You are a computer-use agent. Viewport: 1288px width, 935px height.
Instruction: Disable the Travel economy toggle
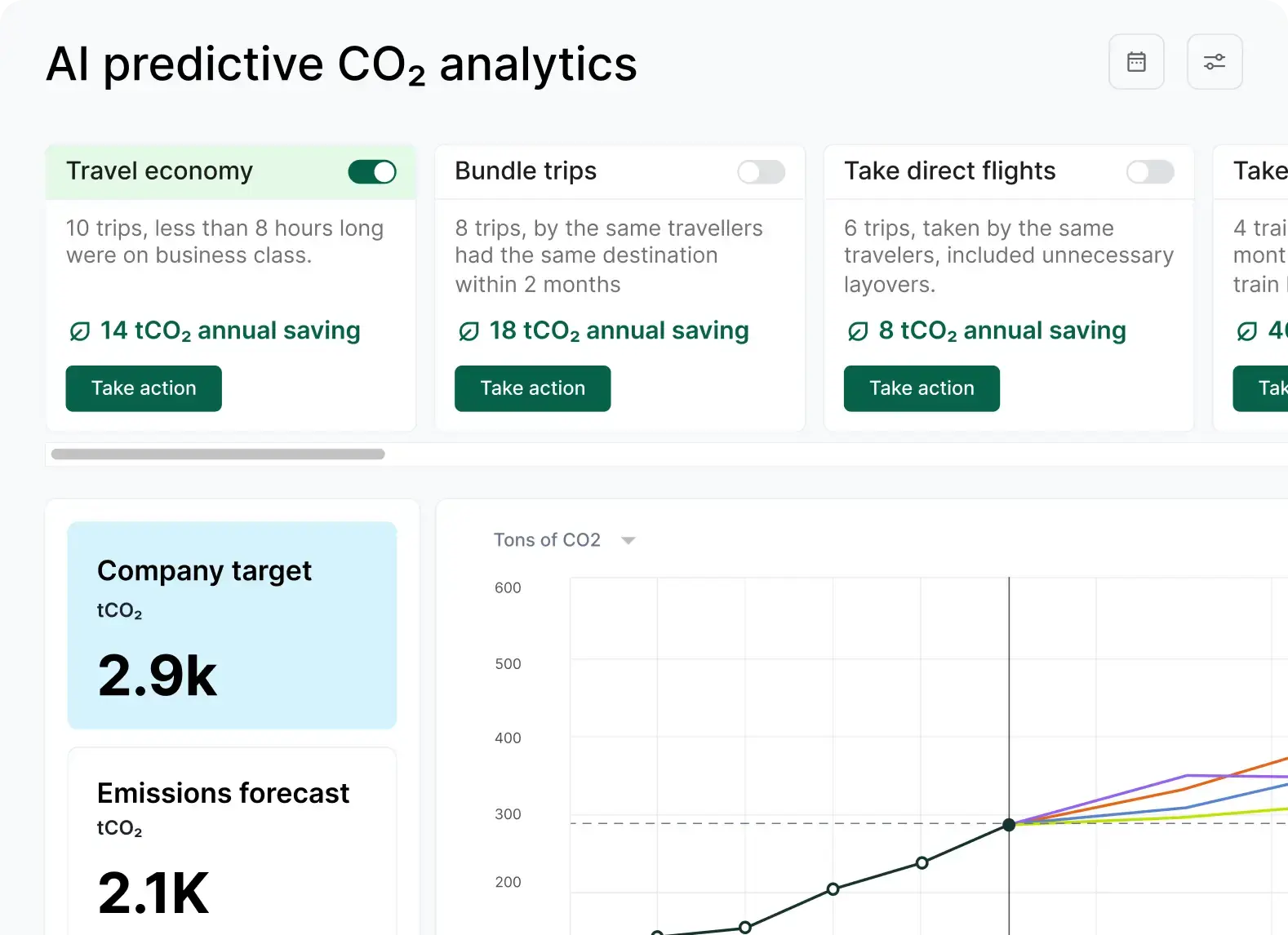pos(372,172)
